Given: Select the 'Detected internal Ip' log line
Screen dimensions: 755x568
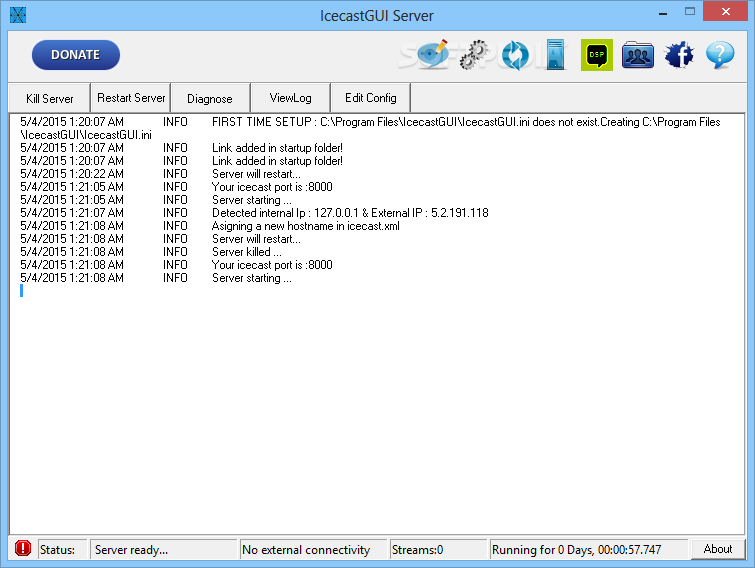Looking at the screenshot, I should coord(254,213).
